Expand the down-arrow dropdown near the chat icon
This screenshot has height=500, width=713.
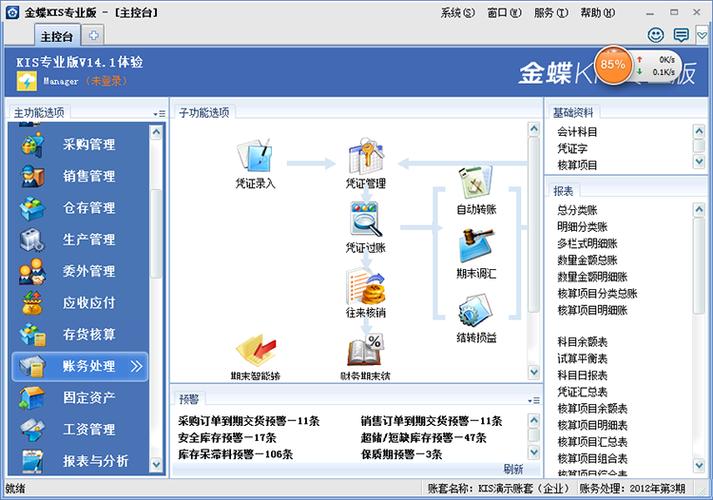703,35
